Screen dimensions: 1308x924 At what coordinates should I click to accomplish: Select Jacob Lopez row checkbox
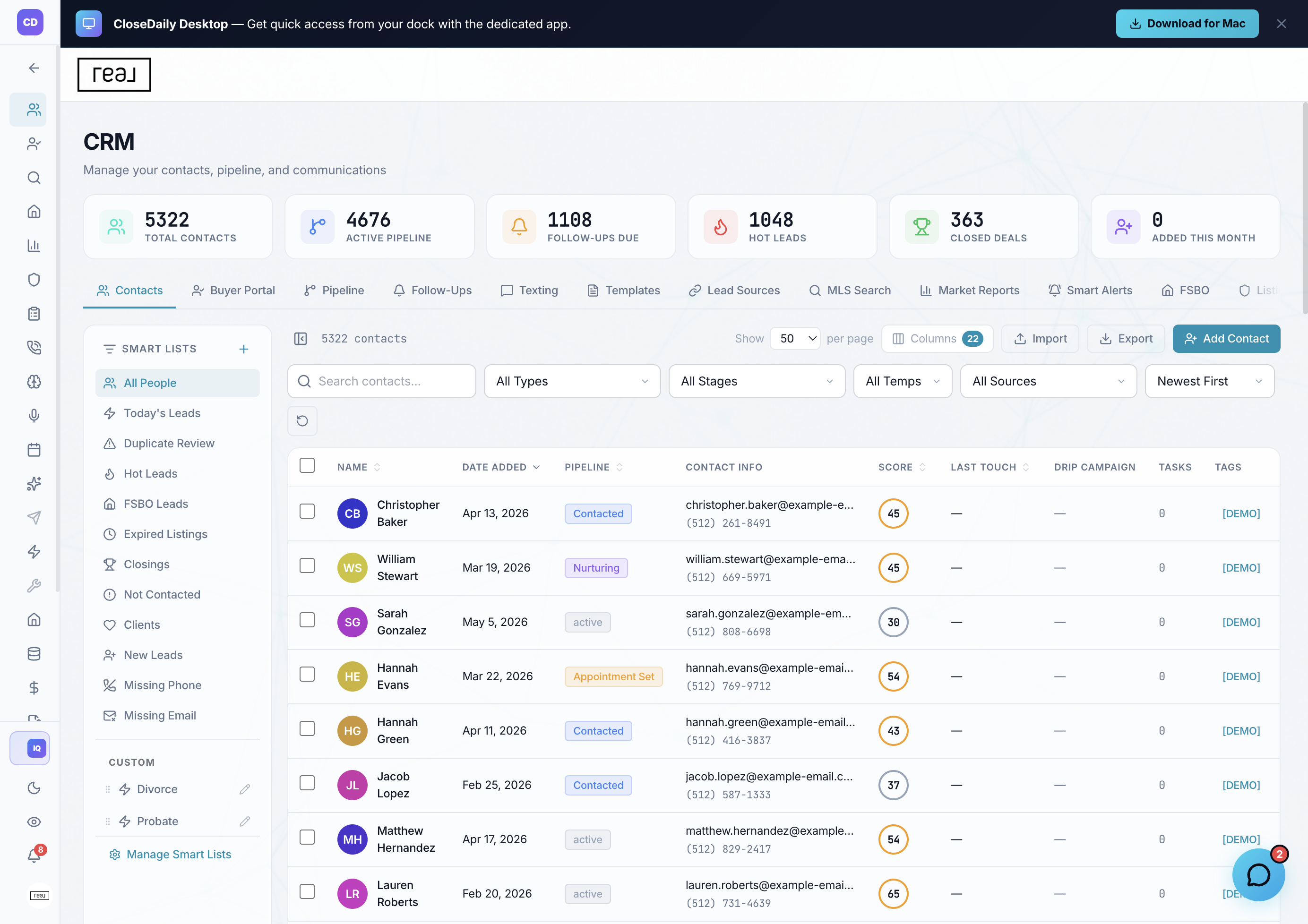click(x=307, y=783)
